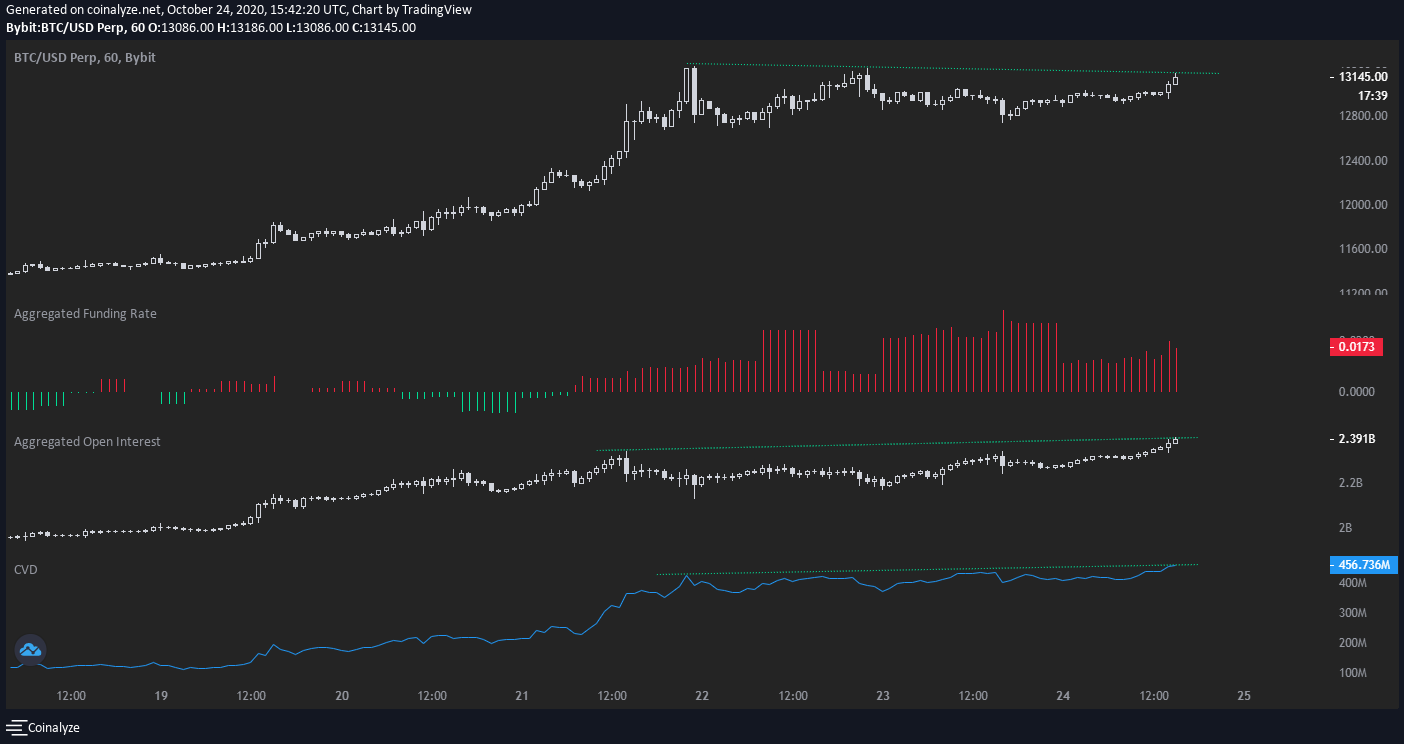Click date label 24 on the time axis

pyautogui.click(x=1063, y=695)
